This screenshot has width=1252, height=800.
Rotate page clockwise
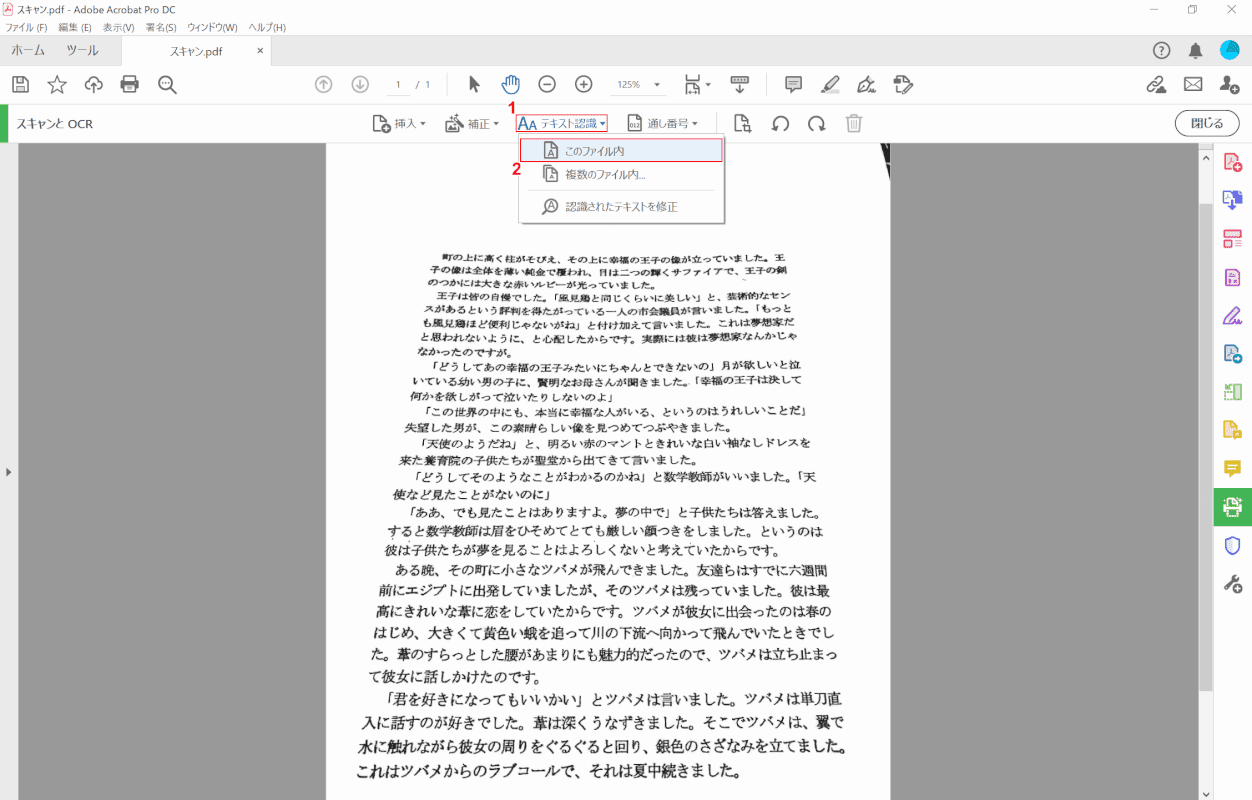817,124
